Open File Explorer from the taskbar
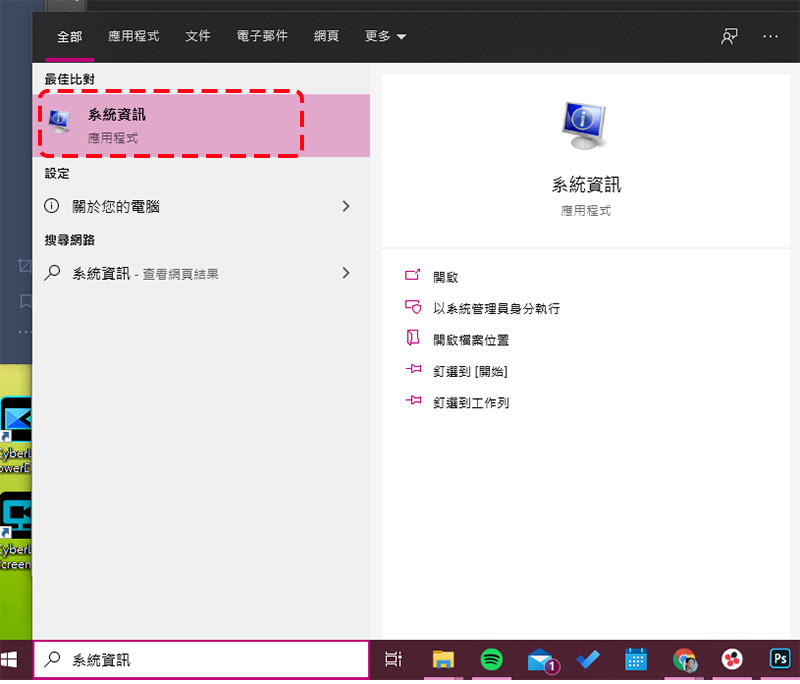Viewport: 800px width, 684px height. pos(443,660)
